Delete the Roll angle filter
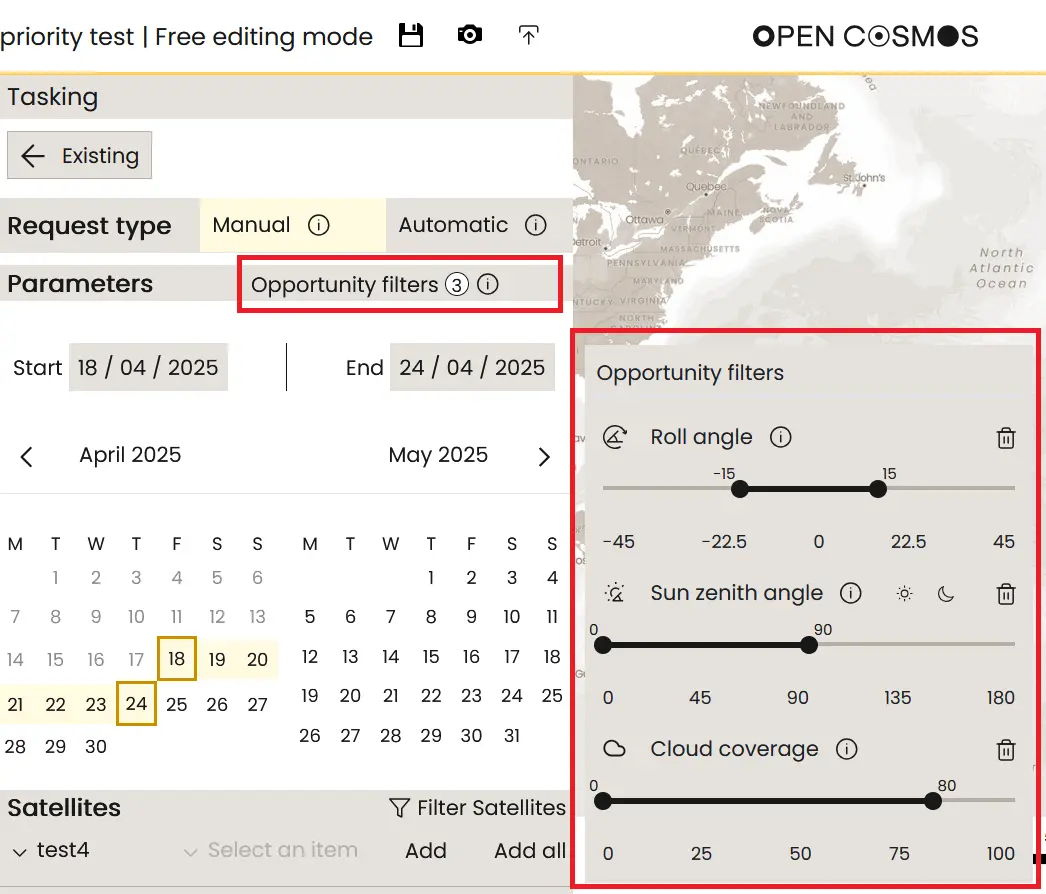Viewport: 1046px width, 894px height. tap(1006, 438)
